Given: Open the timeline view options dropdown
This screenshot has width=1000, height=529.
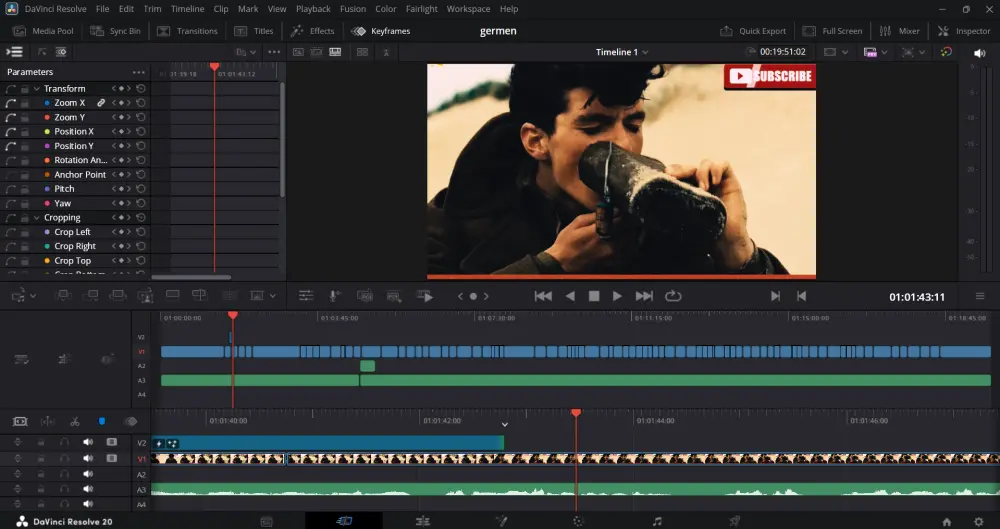Looking at the screenshot, I should pos(845,52).
